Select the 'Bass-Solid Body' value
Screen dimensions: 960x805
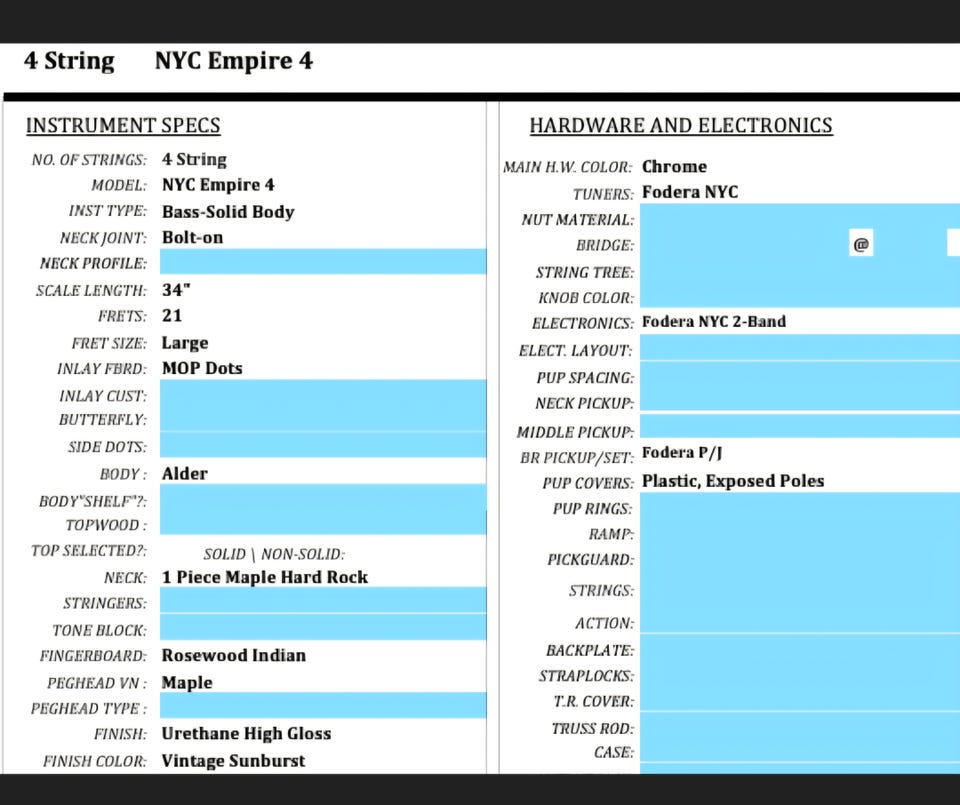pos(228,212)
